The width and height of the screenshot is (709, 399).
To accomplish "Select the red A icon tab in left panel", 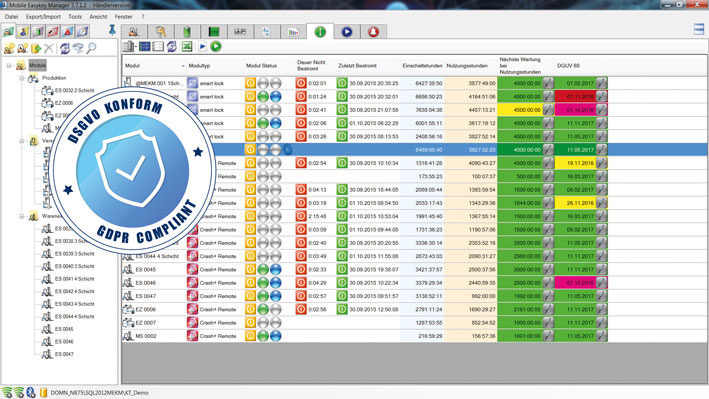I will coord(68,31).
